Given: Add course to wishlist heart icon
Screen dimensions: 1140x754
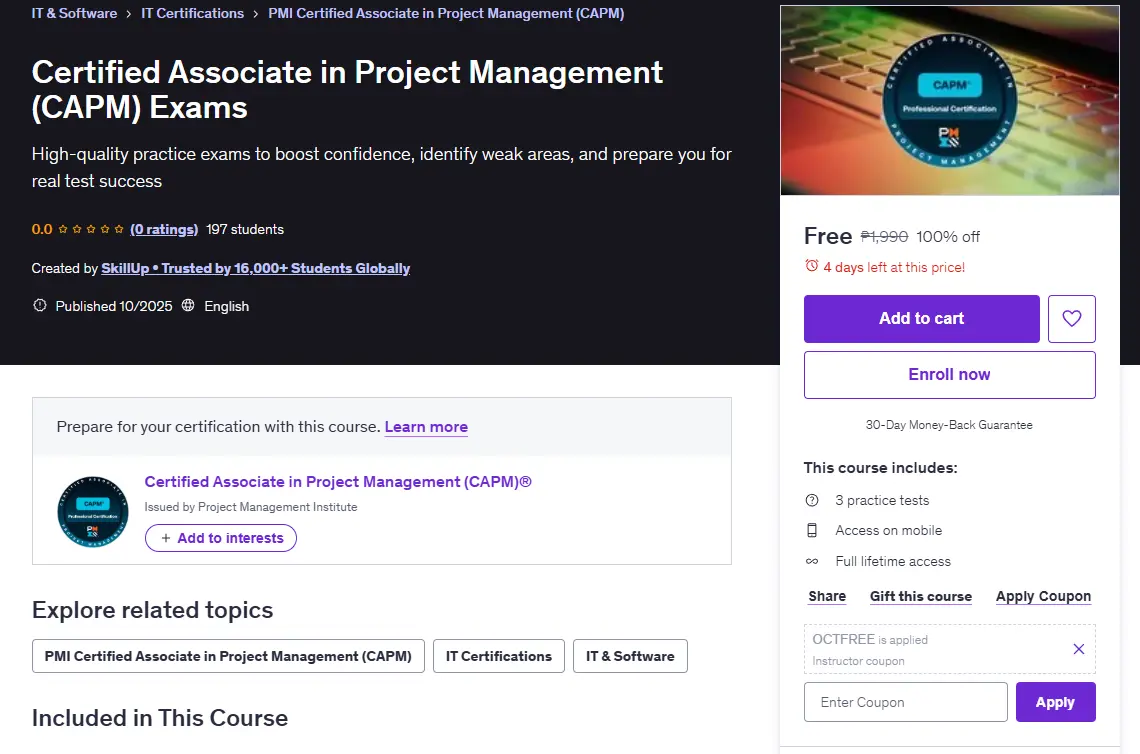Looking at the screenshot, I should [x=1071, y=318].
